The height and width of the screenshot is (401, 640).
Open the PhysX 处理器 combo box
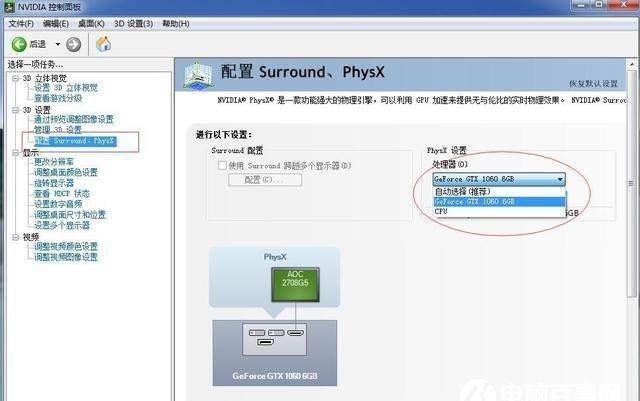499,179
